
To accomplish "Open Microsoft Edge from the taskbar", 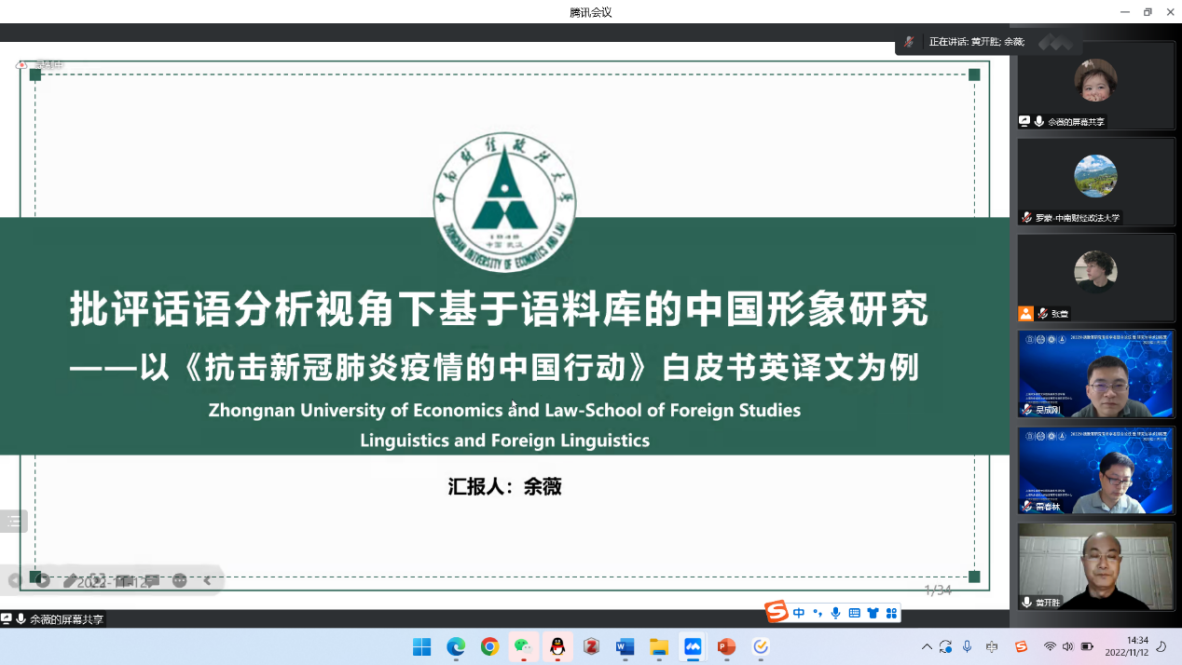I will pyautogui.click(x=456, y=647).
